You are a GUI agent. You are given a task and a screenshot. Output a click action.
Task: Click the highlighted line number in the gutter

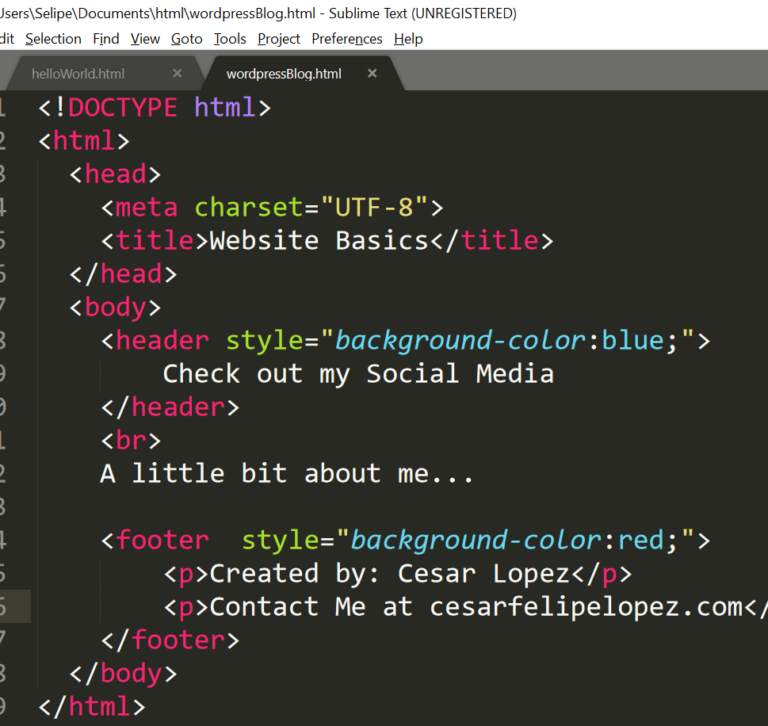(4, 607)
